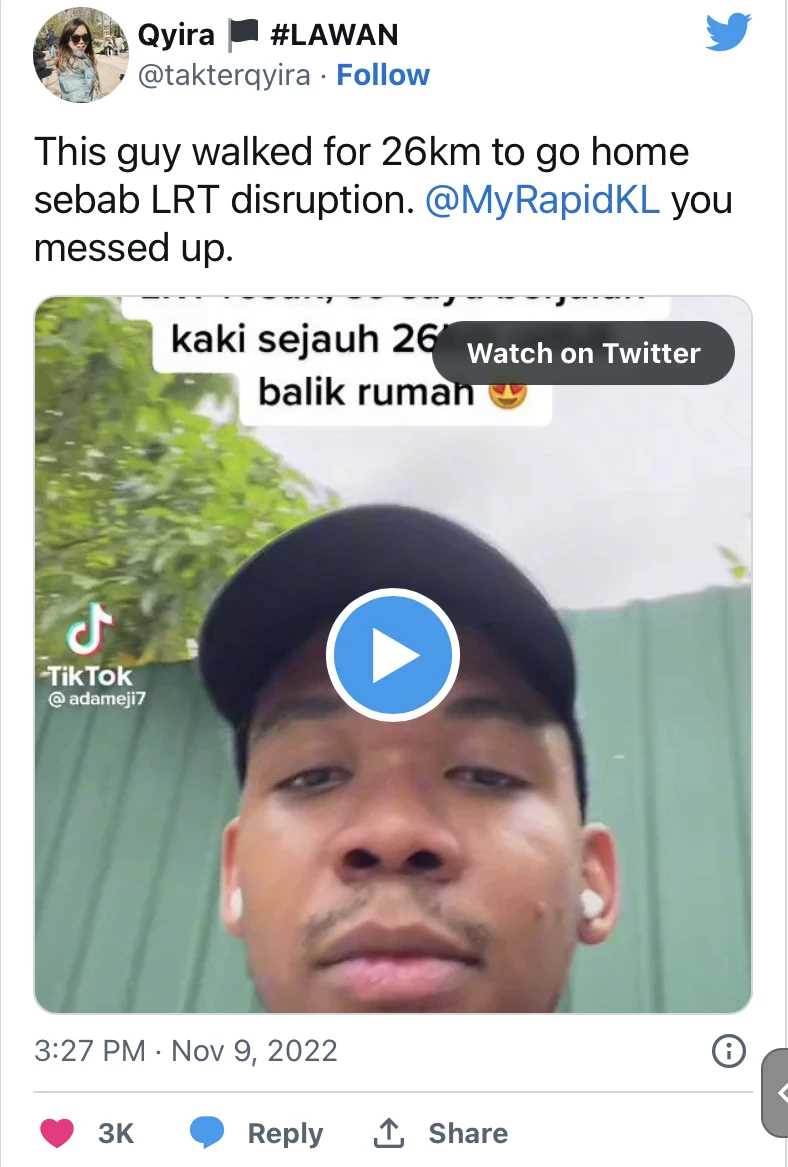Open the tweet info circle icon
Screen dimensions: 788x1167
point(728,1051)
